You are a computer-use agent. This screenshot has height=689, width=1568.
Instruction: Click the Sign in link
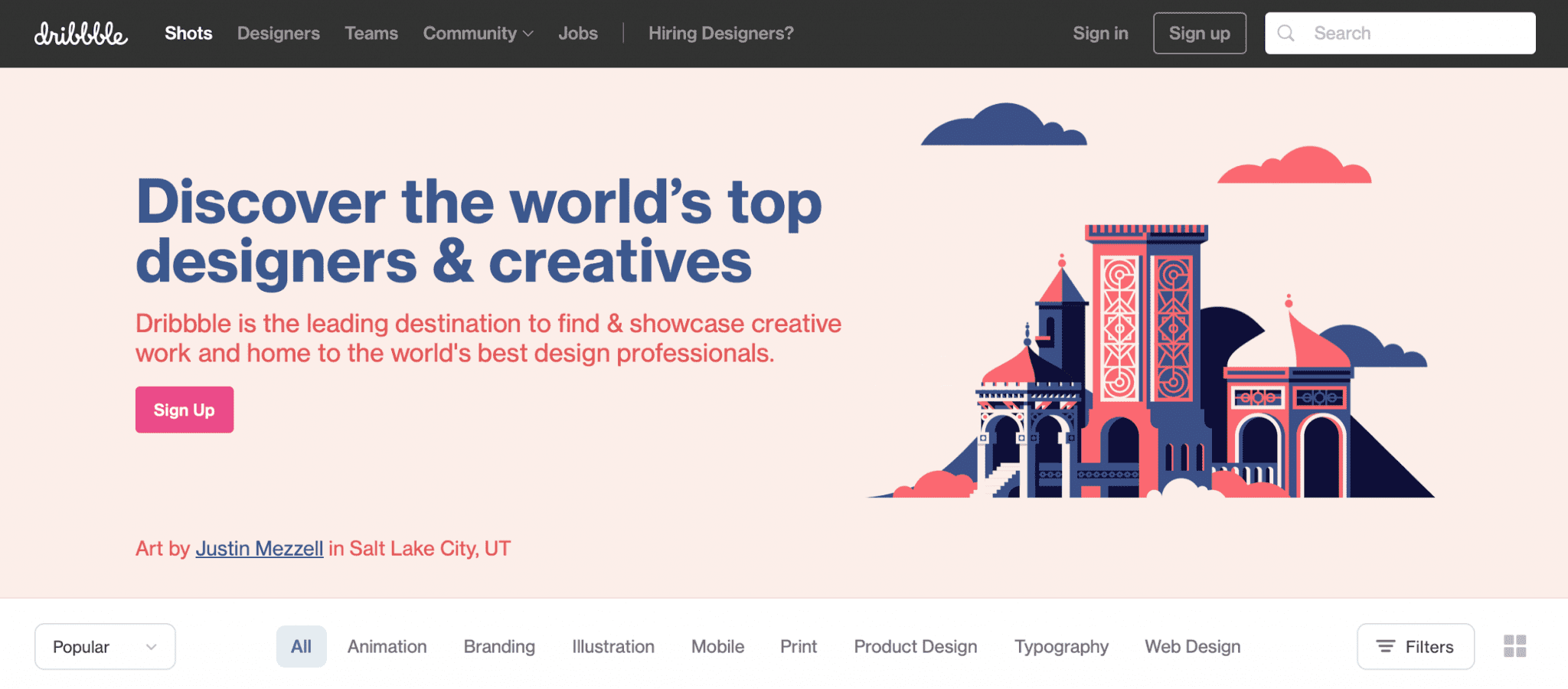1100,33
